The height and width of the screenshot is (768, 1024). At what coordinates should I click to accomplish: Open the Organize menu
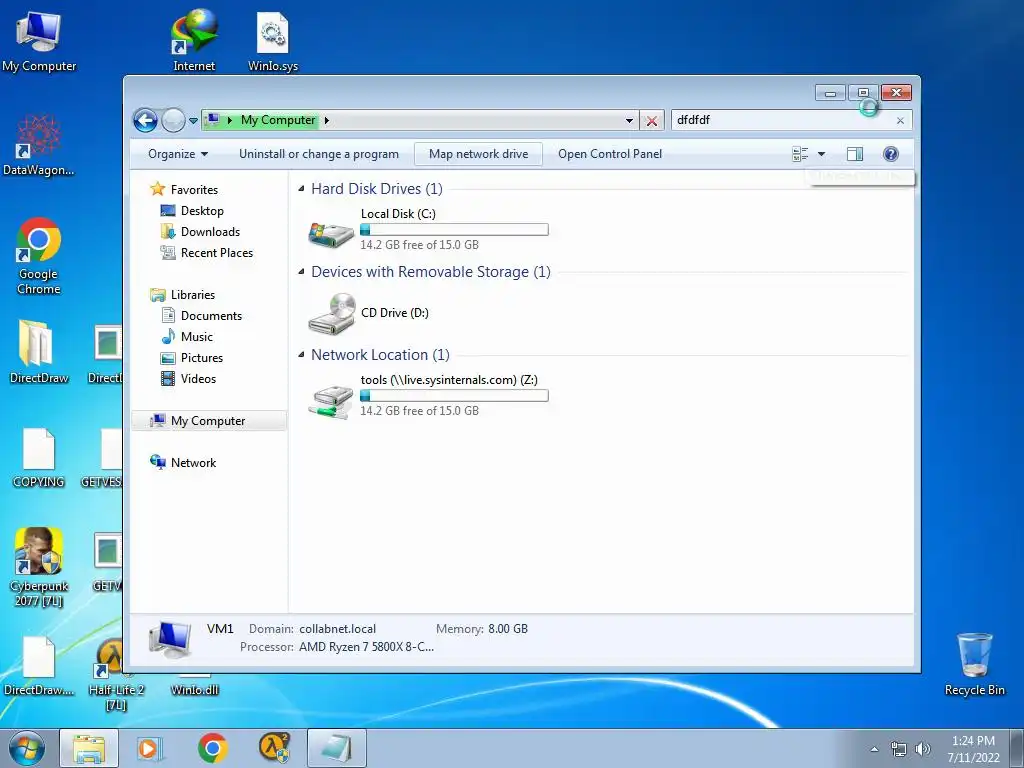(x=178, y=154)
